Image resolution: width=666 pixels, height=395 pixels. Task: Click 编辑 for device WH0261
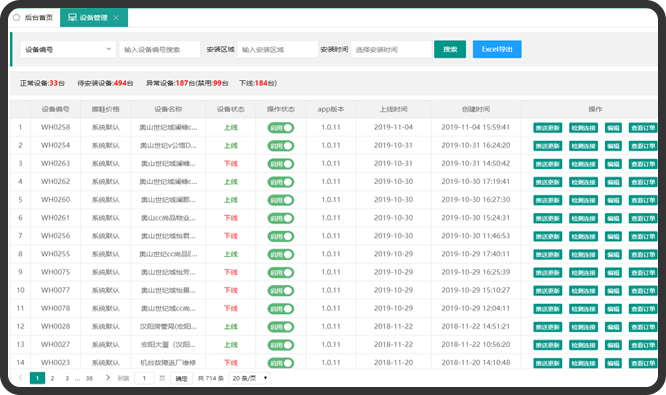(x=613, y=218)
